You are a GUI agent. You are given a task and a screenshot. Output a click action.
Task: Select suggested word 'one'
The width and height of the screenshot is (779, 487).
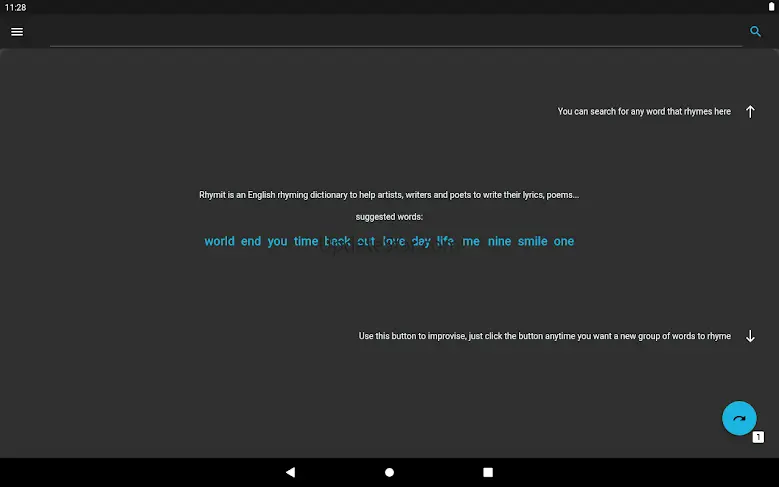(x=564, y=242)
